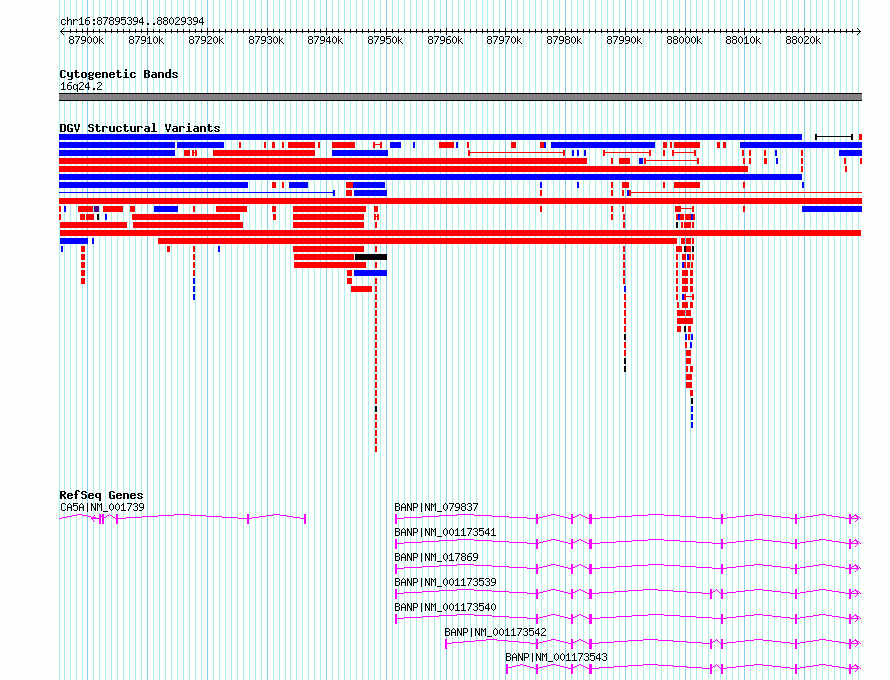Screen dimensions: 890x680
Task: Click the chr16:87895394..88029394 coordinate label
Action: click(132, 21)
